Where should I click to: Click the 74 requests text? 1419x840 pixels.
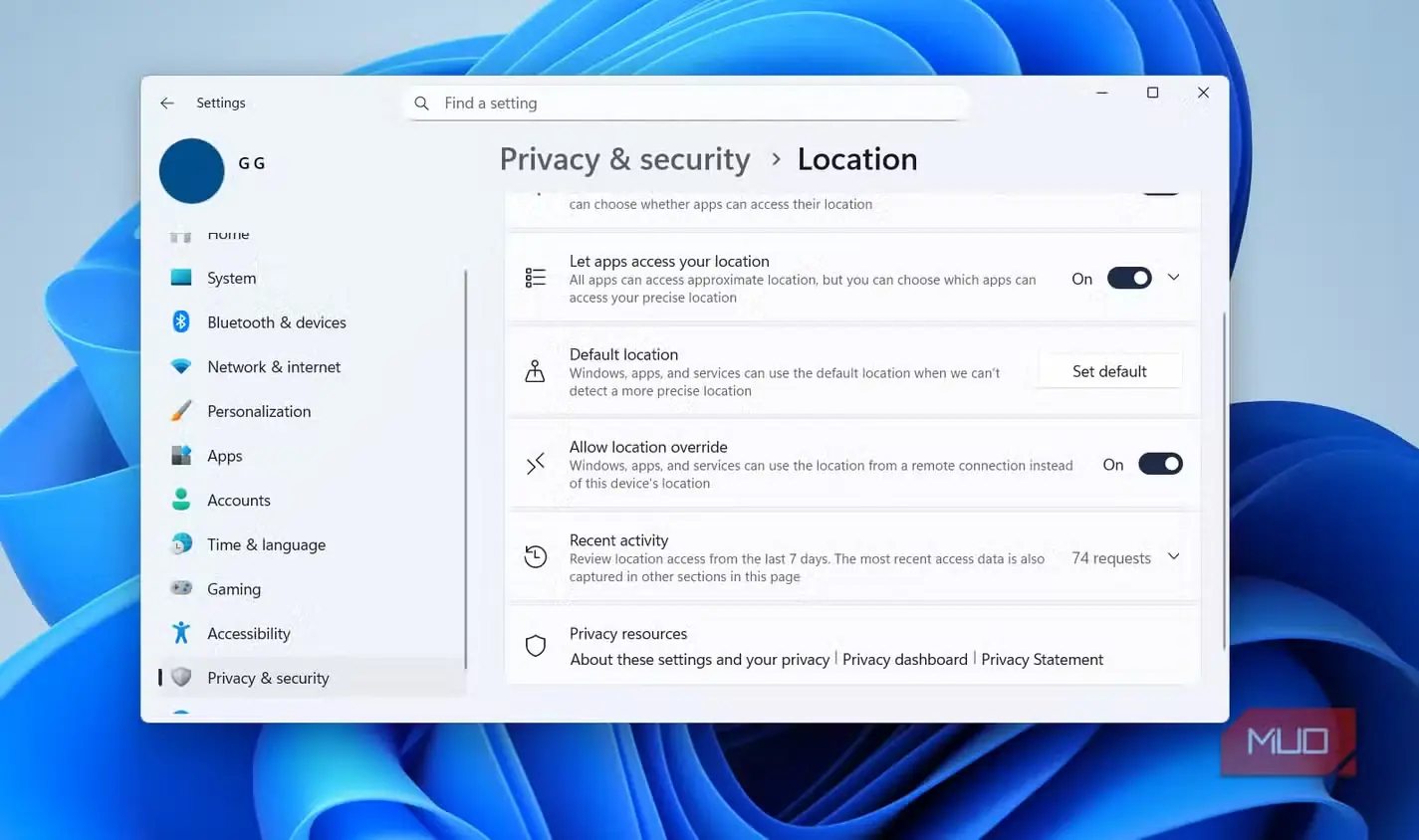point(1111,557)
